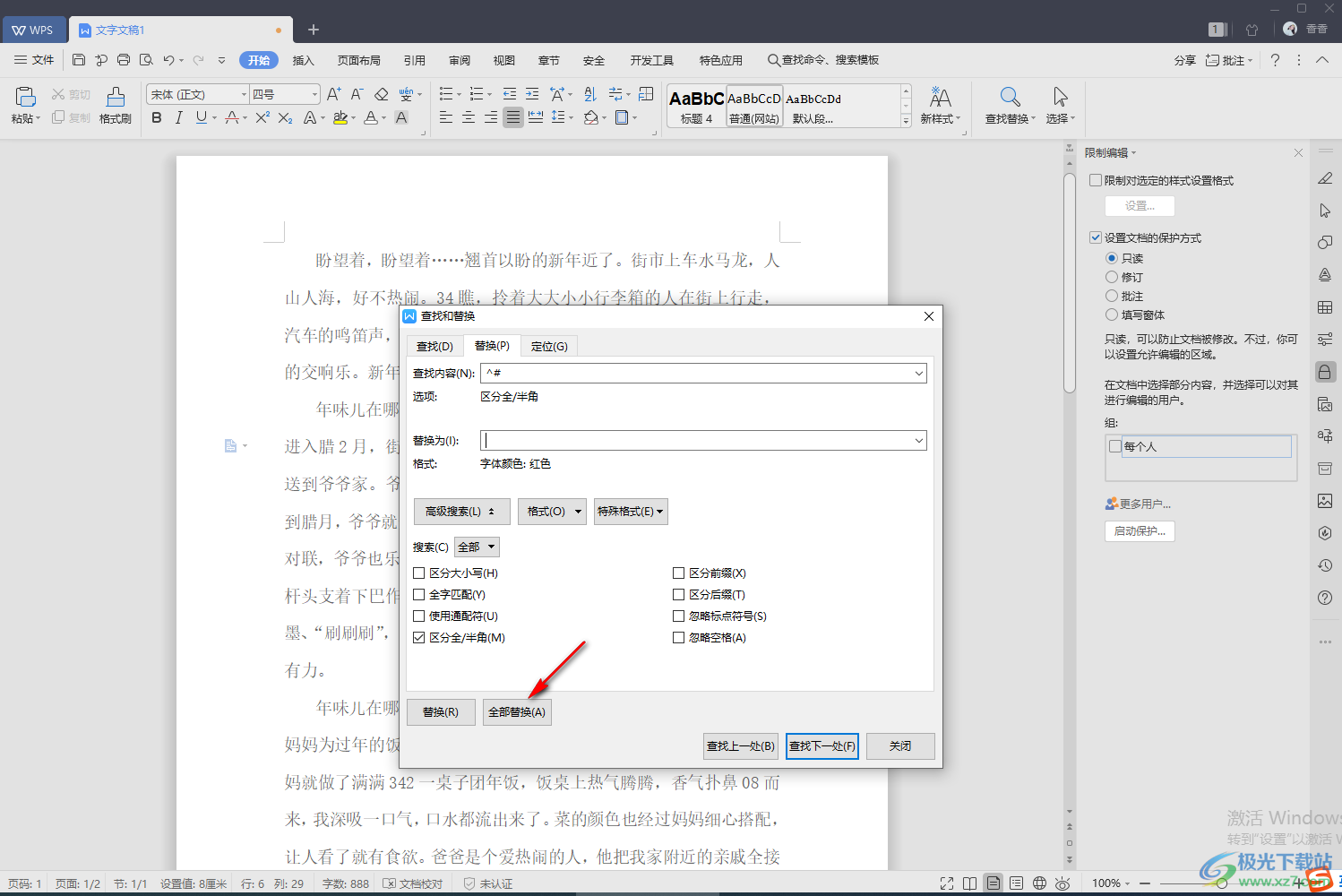Screen dimensions: 1342x896
Task: Apply subscript formatting
Action: [x=285, y=117]
